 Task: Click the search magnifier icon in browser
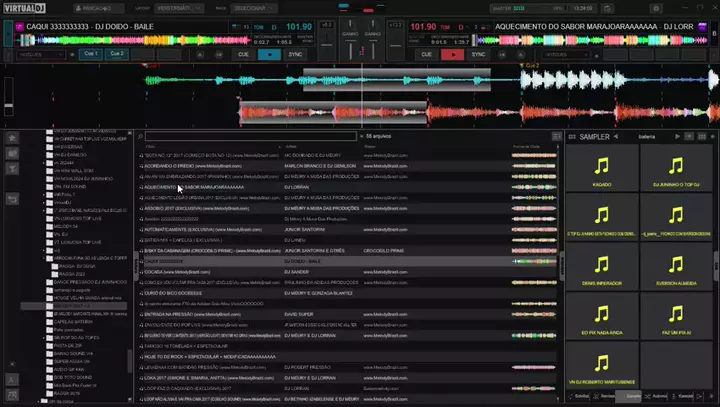pos(141,136)
